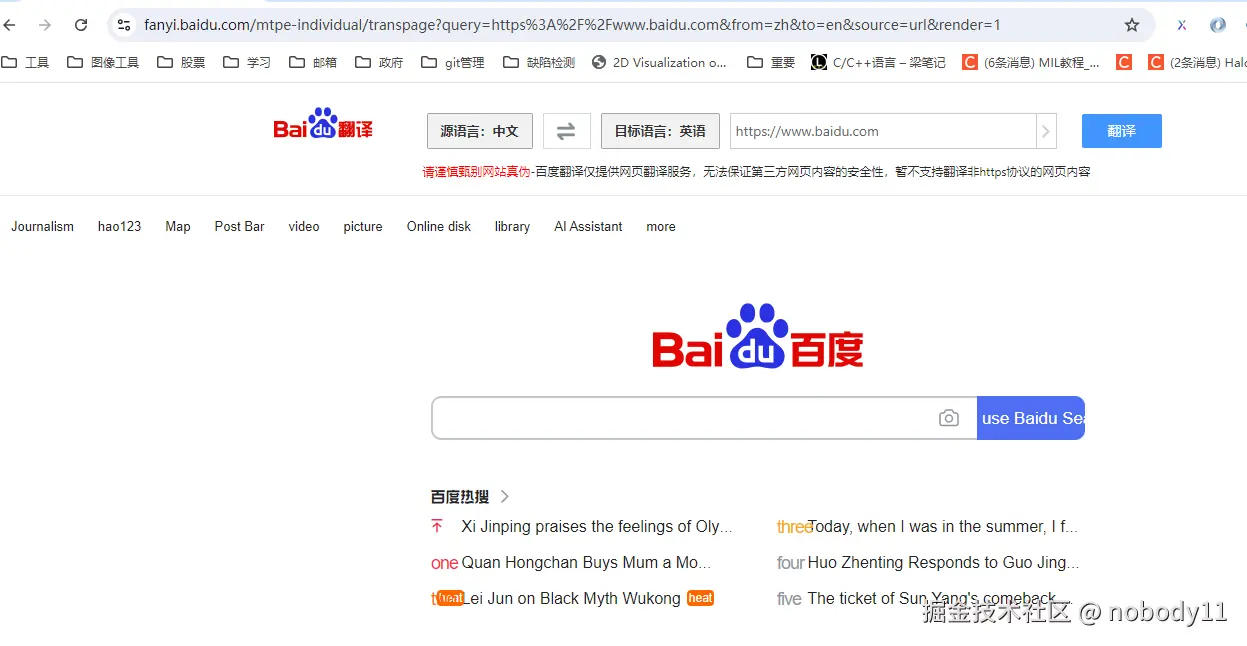Image resolution: width=1247 pixels, height=646 pixels.
Task: Open the AI Assistant nav link
Action: [588, 226]
